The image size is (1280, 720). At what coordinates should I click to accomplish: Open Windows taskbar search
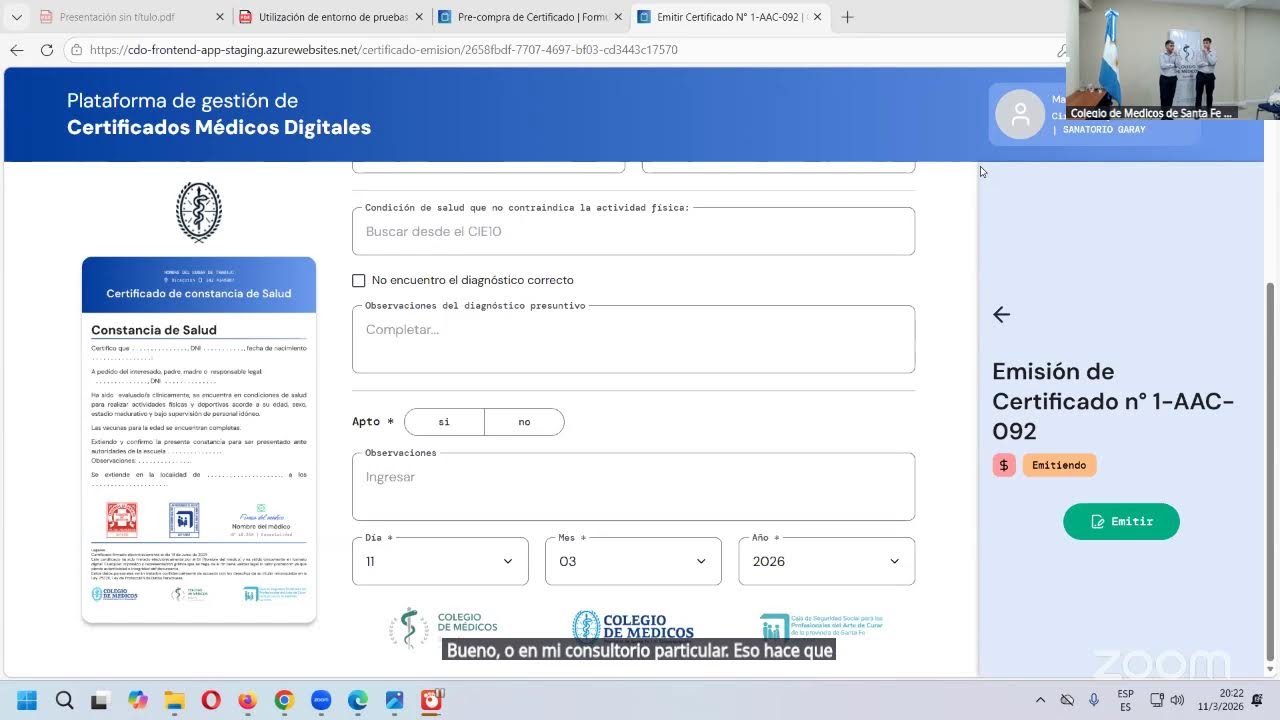64,700
